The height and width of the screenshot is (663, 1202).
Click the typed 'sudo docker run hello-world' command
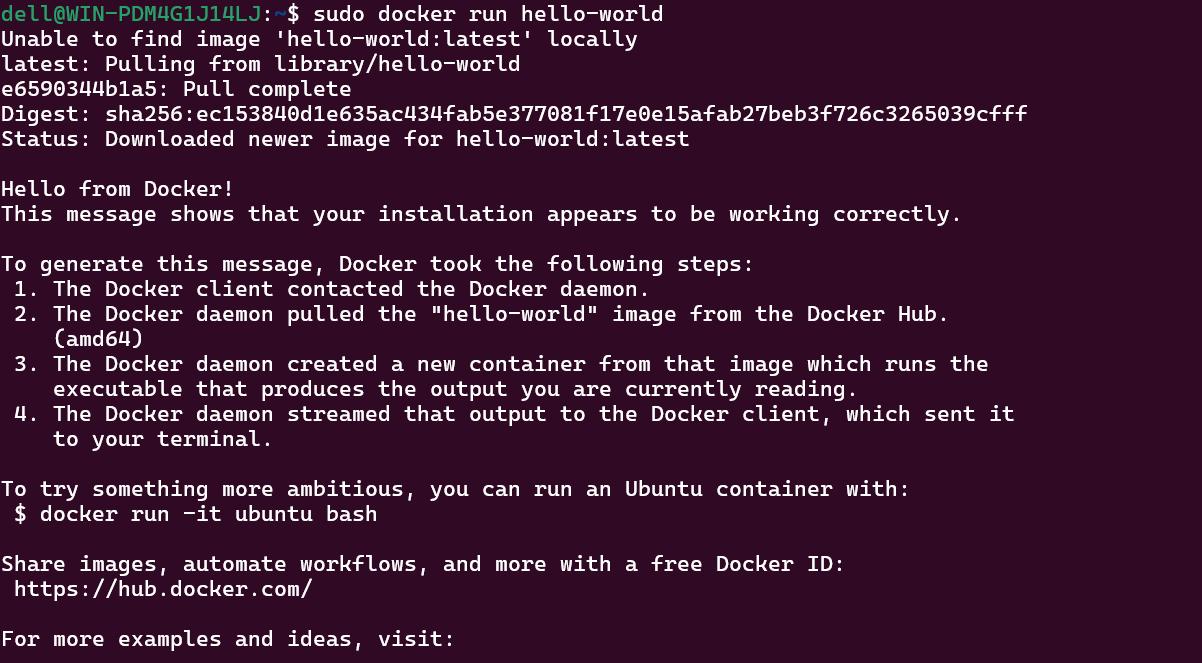click(x=488, y=14)
